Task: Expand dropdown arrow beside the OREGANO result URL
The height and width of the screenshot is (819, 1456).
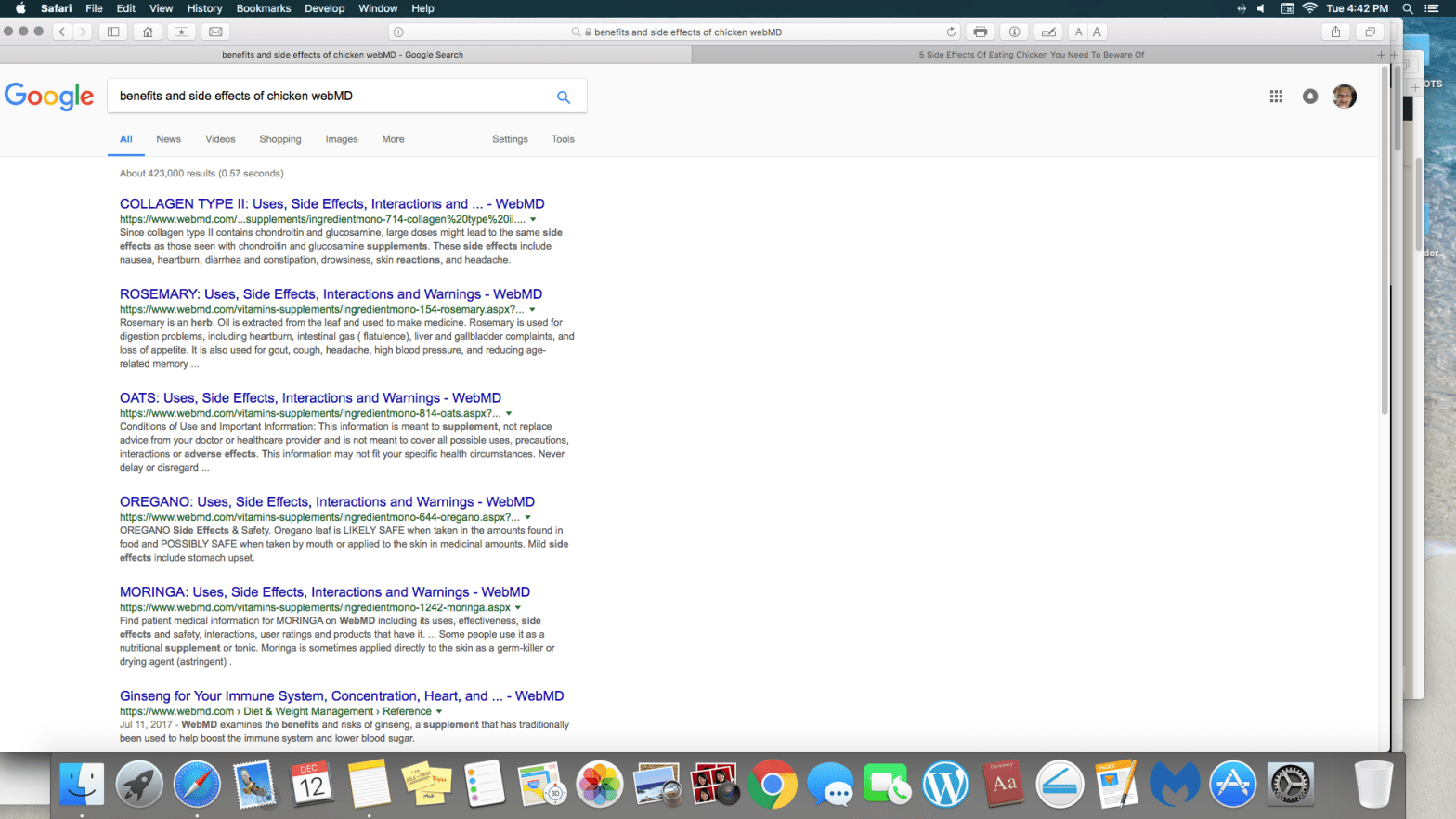Action: [527, 518]
